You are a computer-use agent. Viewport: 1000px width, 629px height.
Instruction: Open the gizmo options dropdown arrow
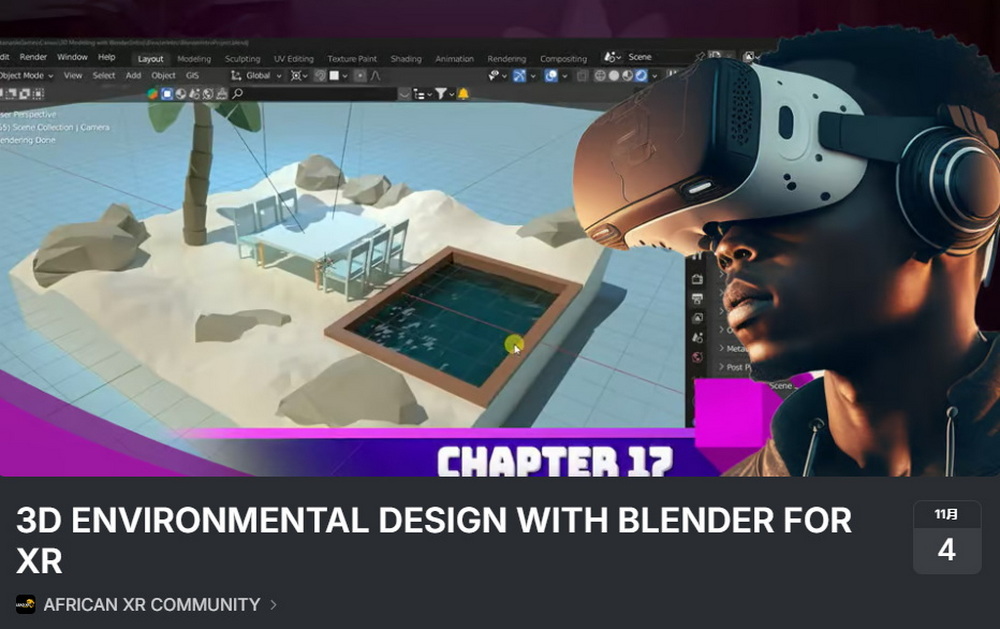[x=533, y=76]
